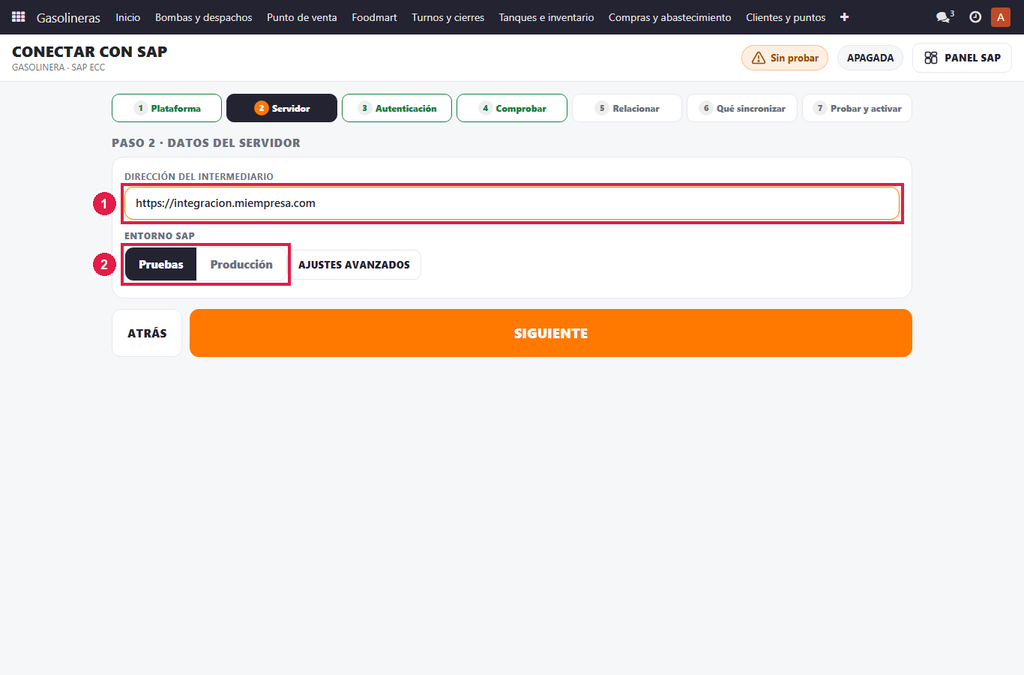This screenshot has width=1024, height=675.
Task: Click the warning triangle icon
Action: tap(758, 58)
